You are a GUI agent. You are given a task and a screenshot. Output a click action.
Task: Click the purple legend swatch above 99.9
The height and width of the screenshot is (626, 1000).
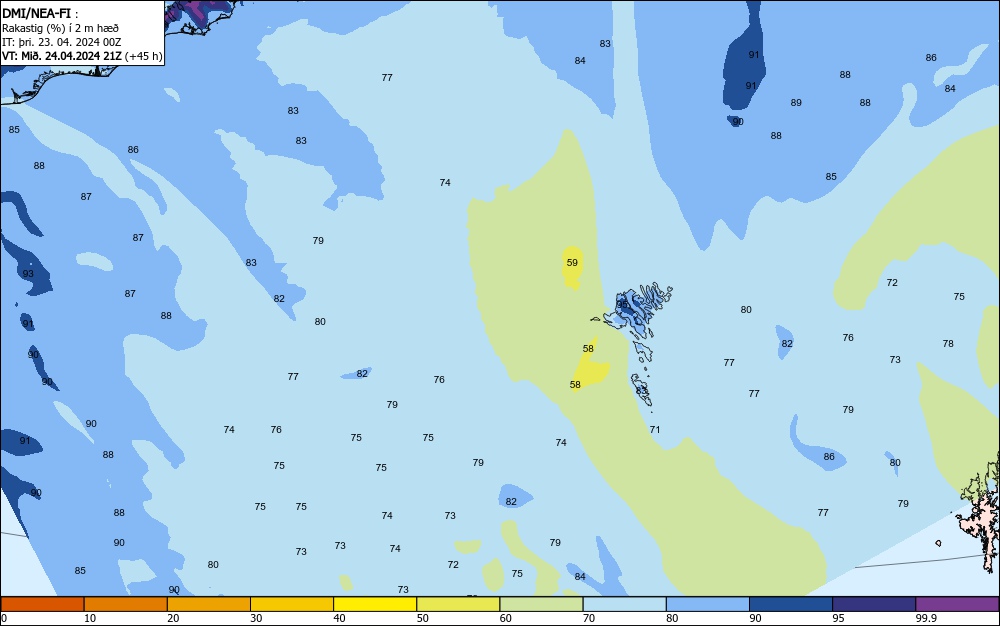click(957, 604)
